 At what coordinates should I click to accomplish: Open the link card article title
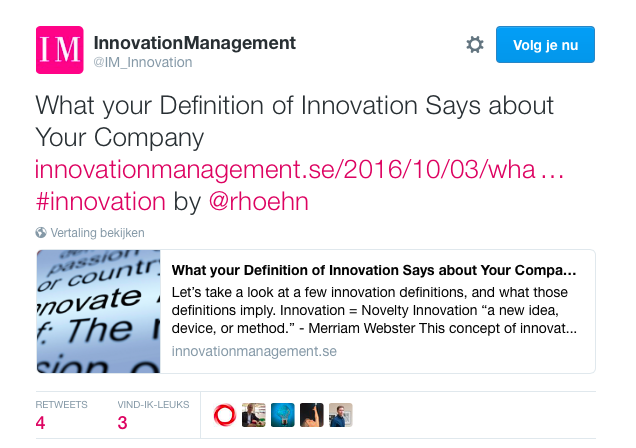(x=374, y=270)
